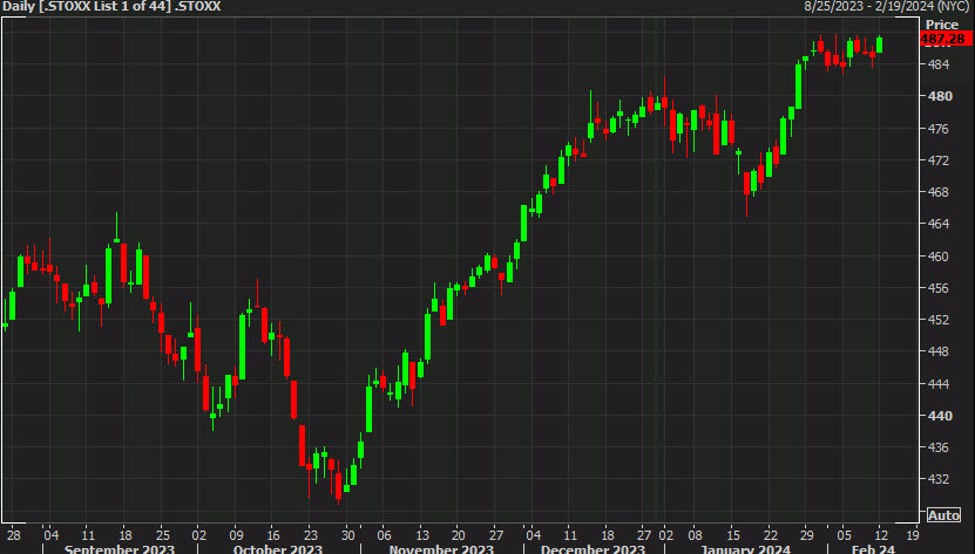Click the '29' date label on the time axis
975x554 pixels.
tap(806, 535)
